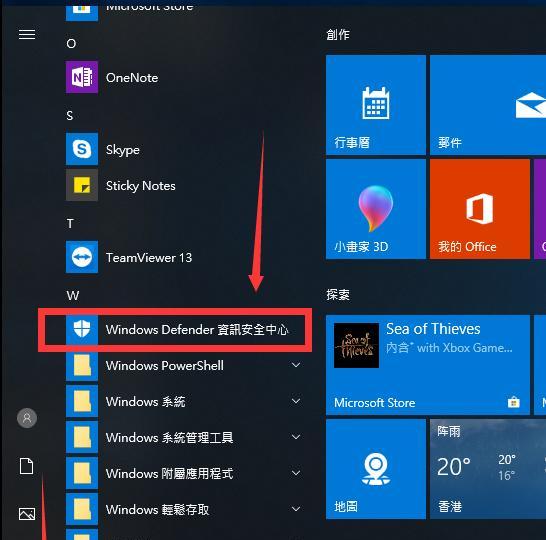Open the 香港 weather tile

coord(488,469)
